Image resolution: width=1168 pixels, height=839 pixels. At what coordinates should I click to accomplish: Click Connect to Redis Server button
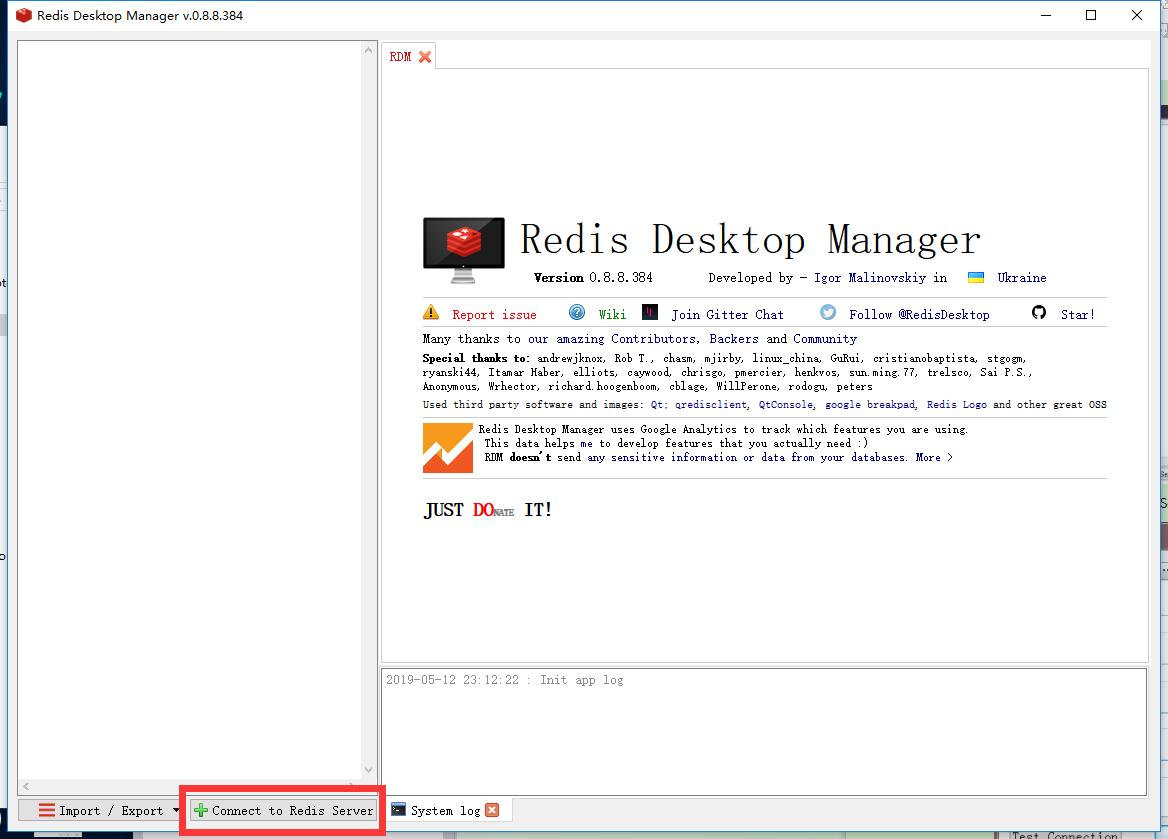(283, 810)
